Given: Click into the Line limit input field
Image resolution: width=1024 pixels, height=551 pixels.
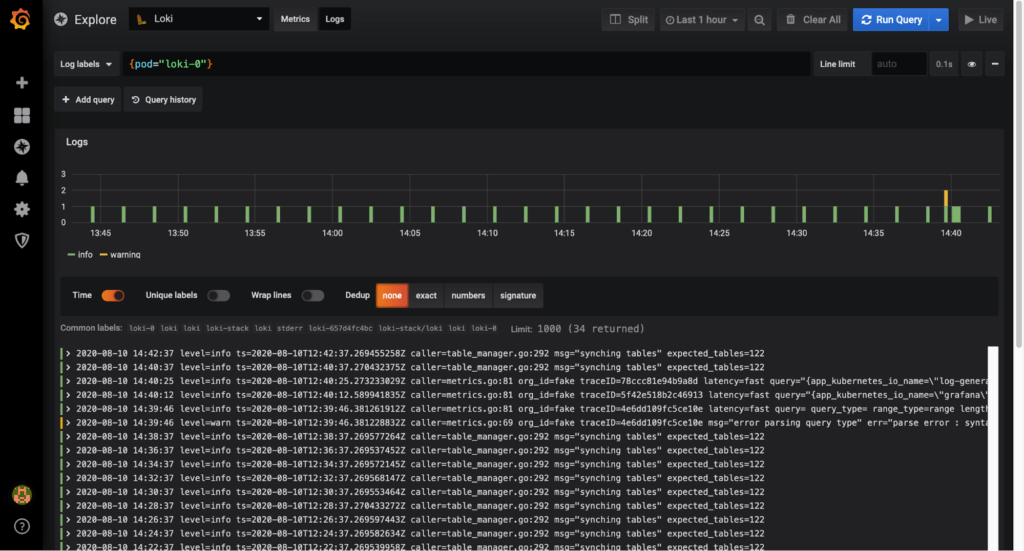Looking at the screenshot, I should tap(897, 64).
